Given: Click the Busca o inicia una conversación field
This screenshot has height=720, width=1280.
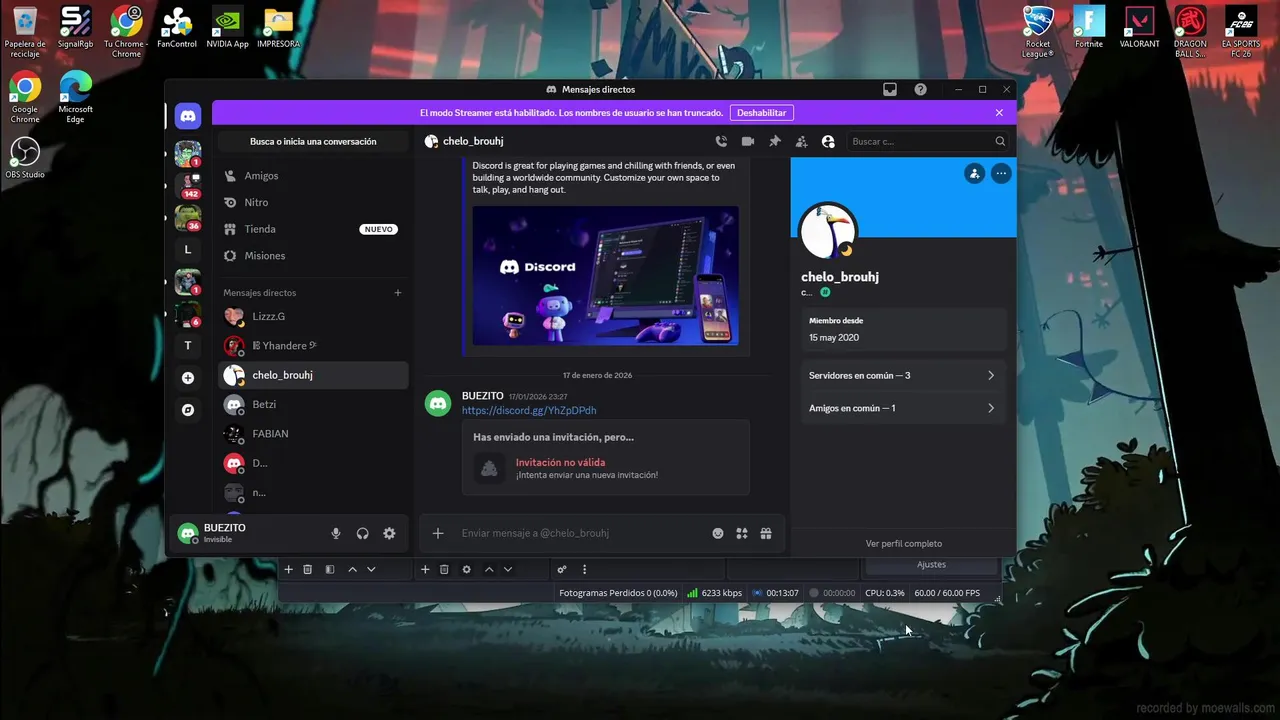Looking at the screenshot, I should (x=313, y=142).
